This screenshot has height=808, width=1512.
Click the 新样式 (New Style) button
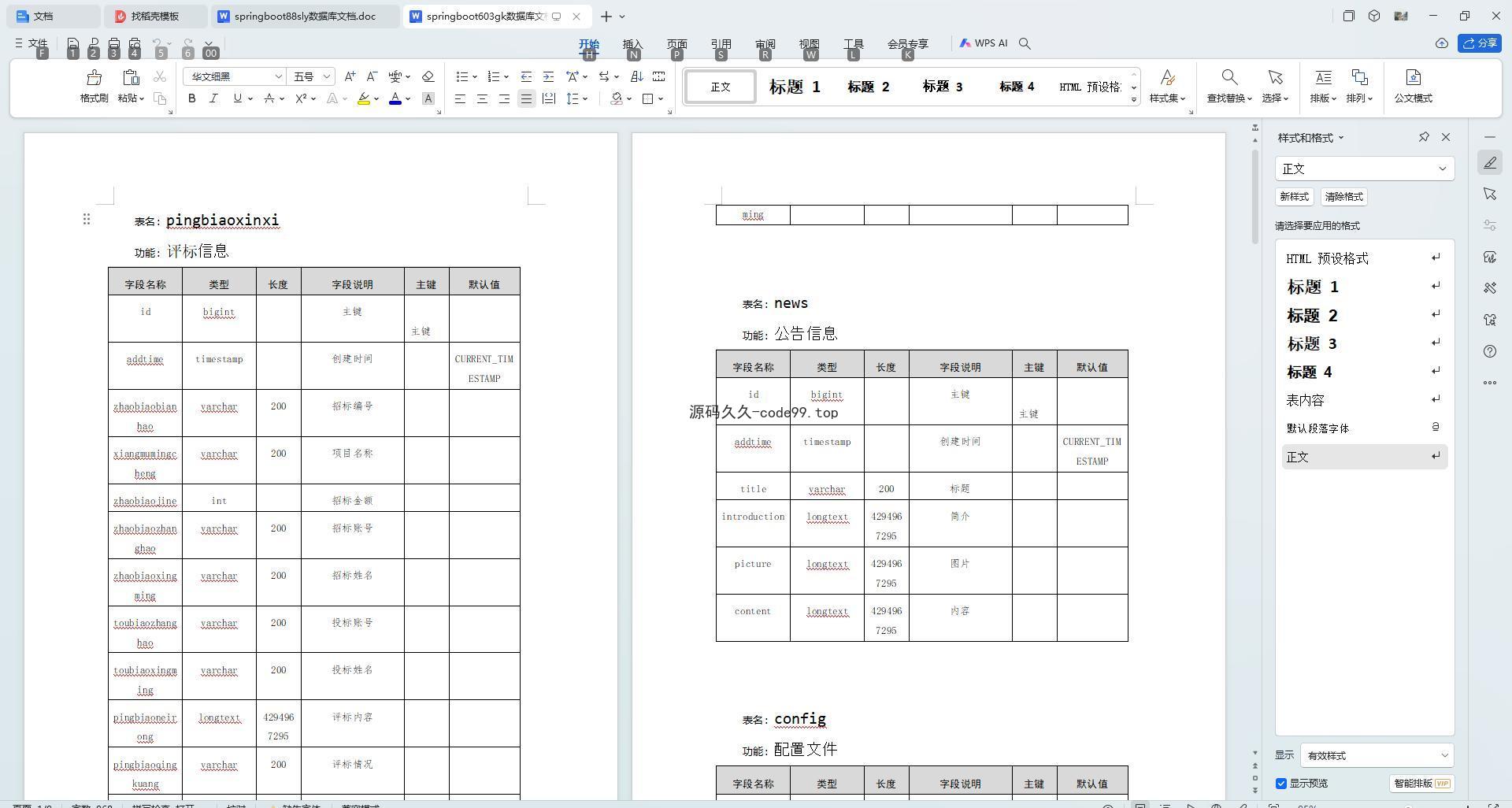click(1294, 197)
